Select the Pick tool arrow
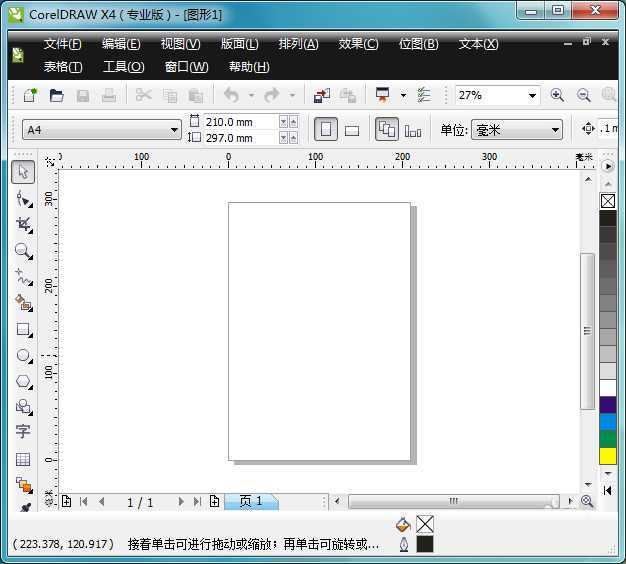 23,172
